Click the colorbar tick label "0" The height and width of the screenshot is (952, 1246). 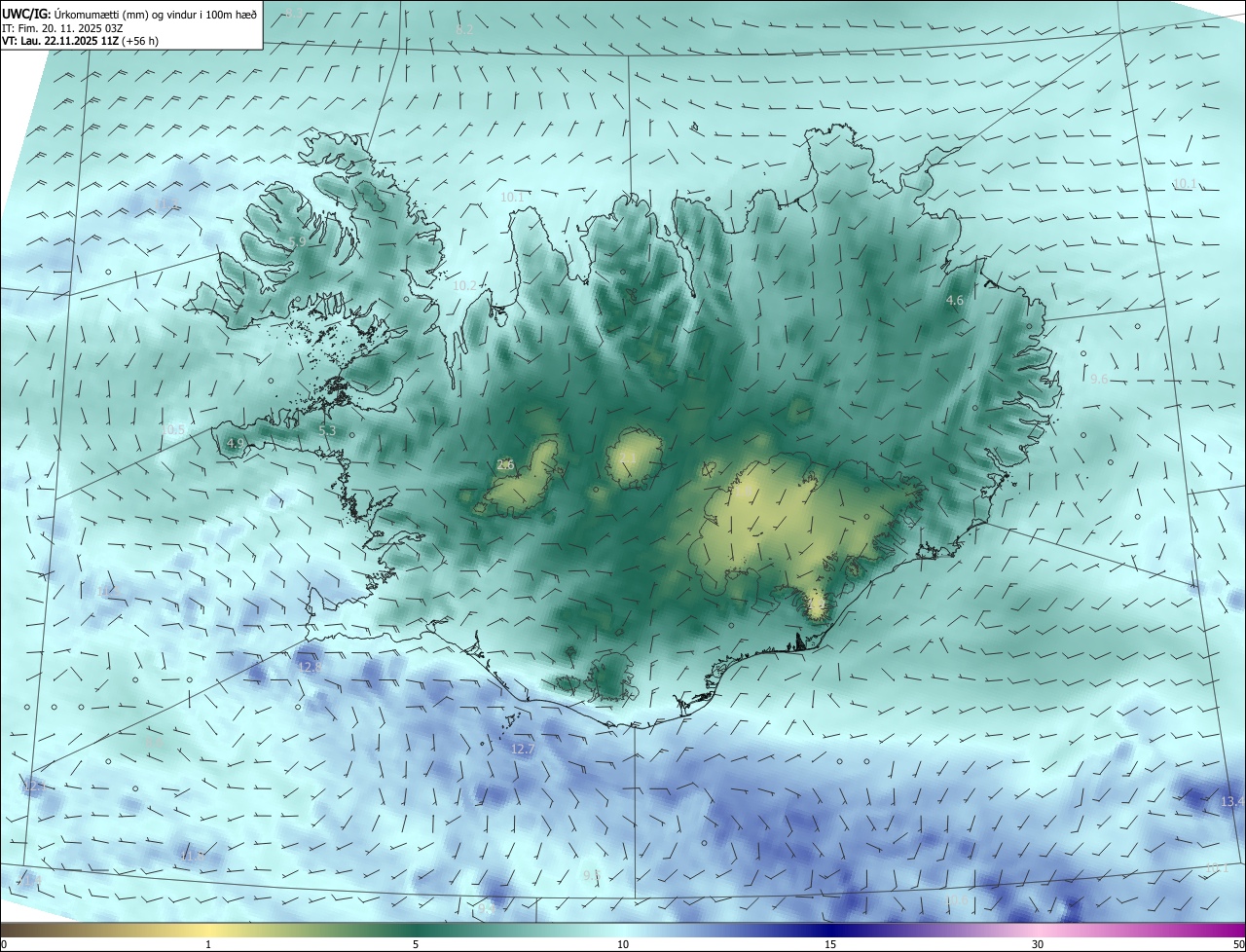tap(4, 944)
